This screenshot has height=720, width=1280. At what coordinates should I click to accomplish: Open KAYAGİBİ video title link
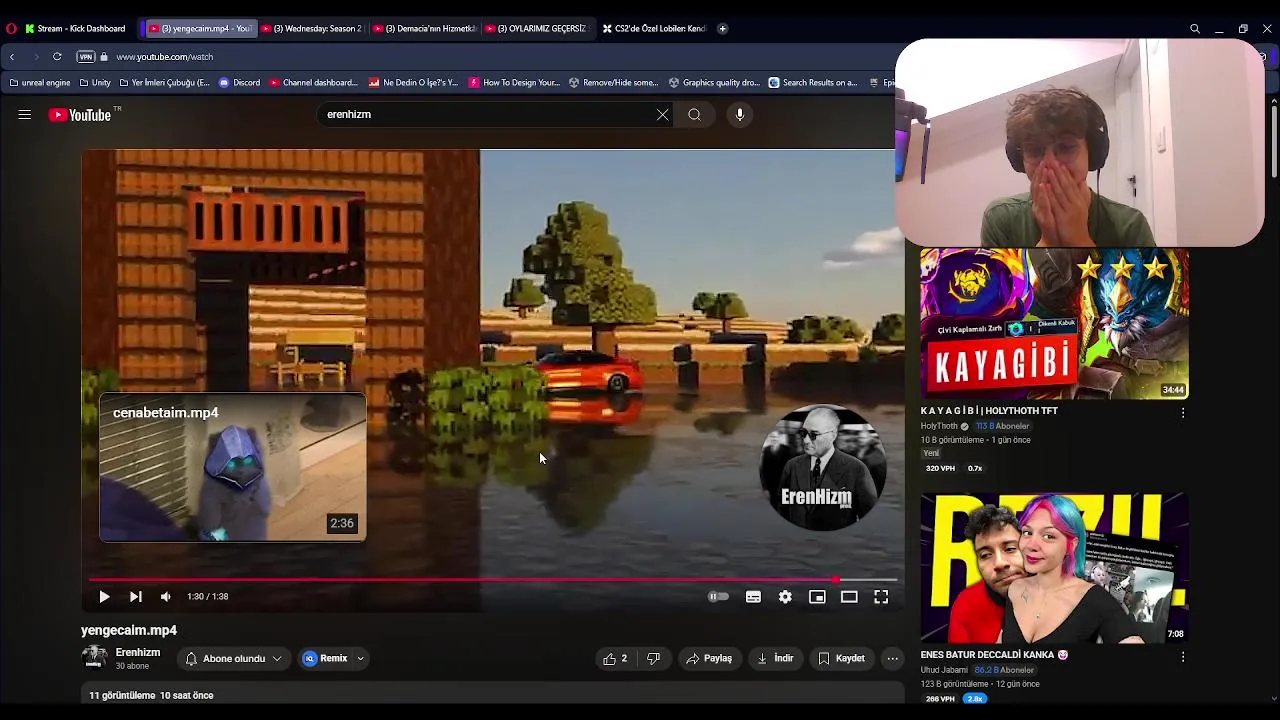pos(989,411)
